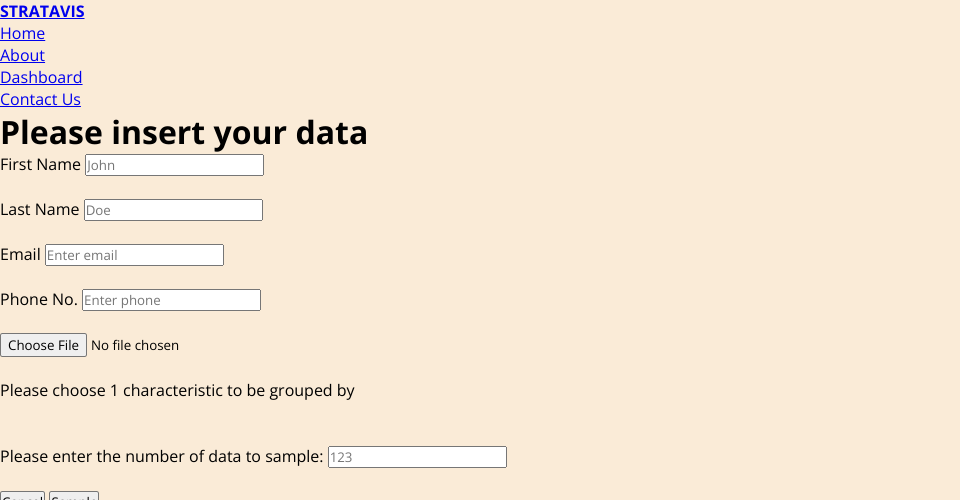Click the Email label text
Image resolution: width=960 pixels, height=500 pixels.
coord(20,255)
